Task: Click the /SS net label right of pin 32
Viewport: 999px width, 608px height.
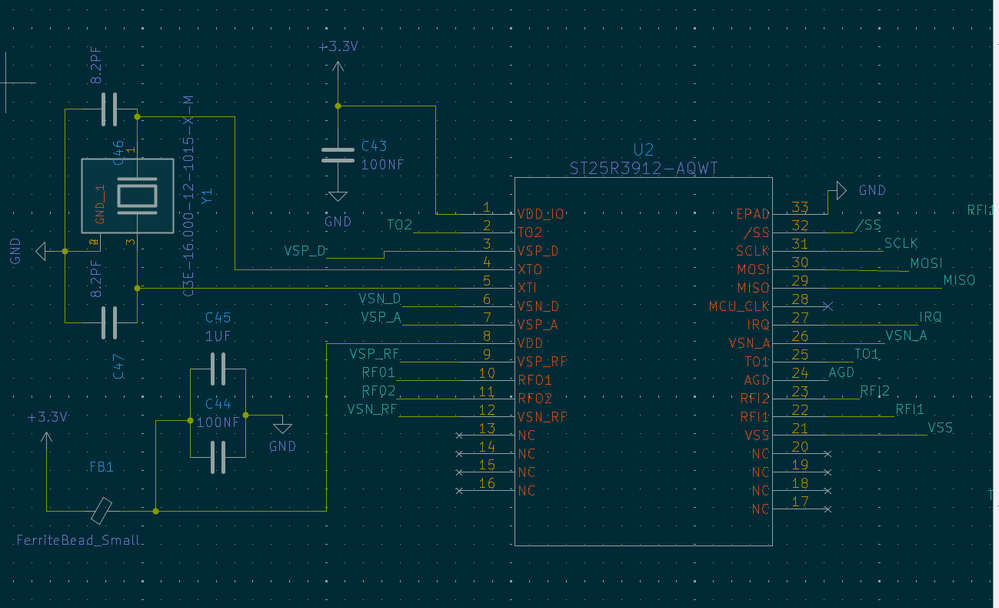Action: point(868,224)
